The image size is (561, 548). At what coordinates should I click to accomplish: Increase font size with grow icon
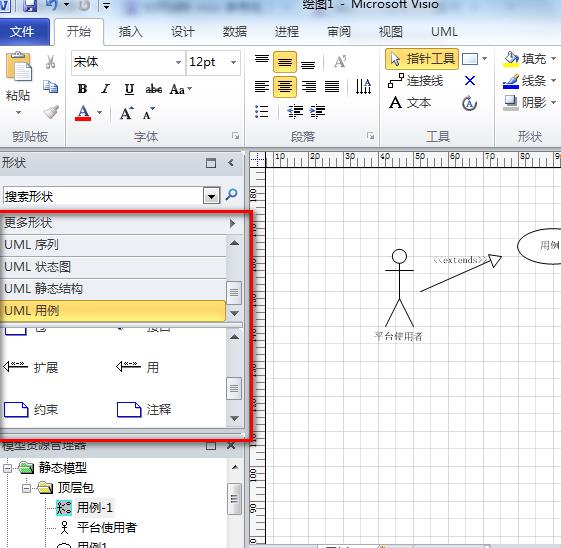click(126, 113)
